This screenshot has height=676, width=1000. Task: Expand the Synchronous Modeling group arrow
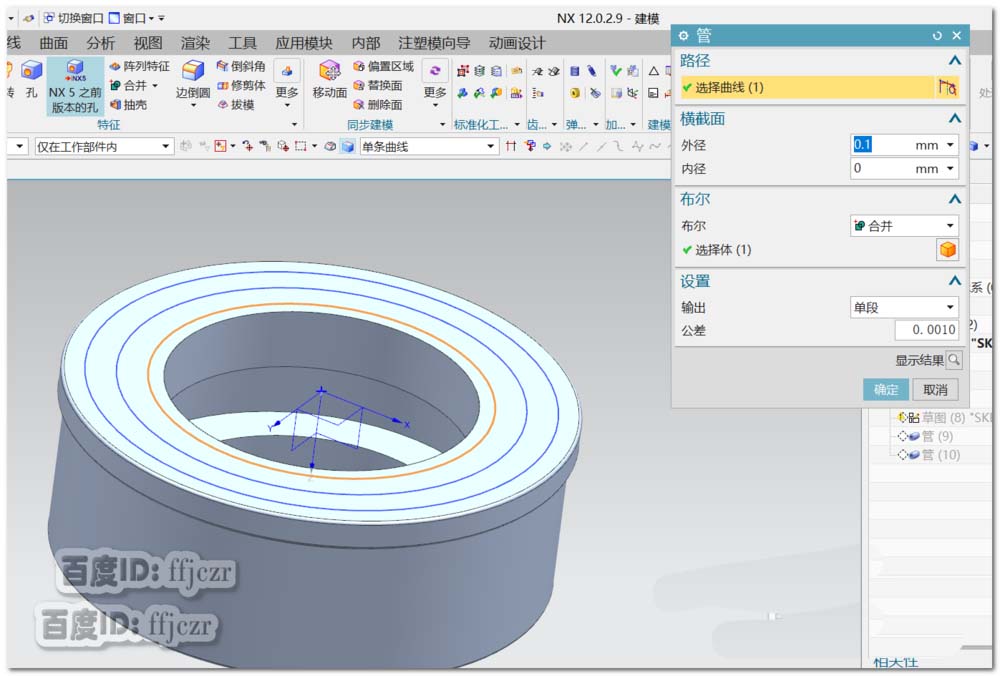point(443,124)
